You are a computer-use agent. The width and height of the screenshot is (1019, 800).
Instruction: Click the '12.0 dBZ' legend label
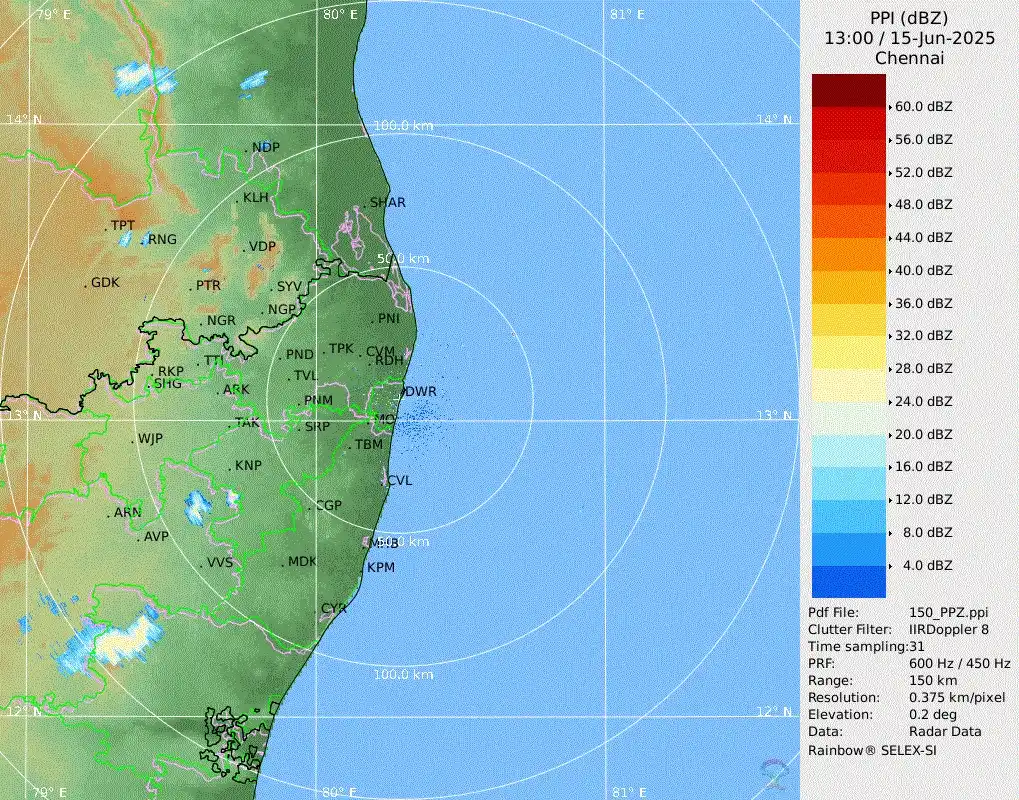click(923, 500)
